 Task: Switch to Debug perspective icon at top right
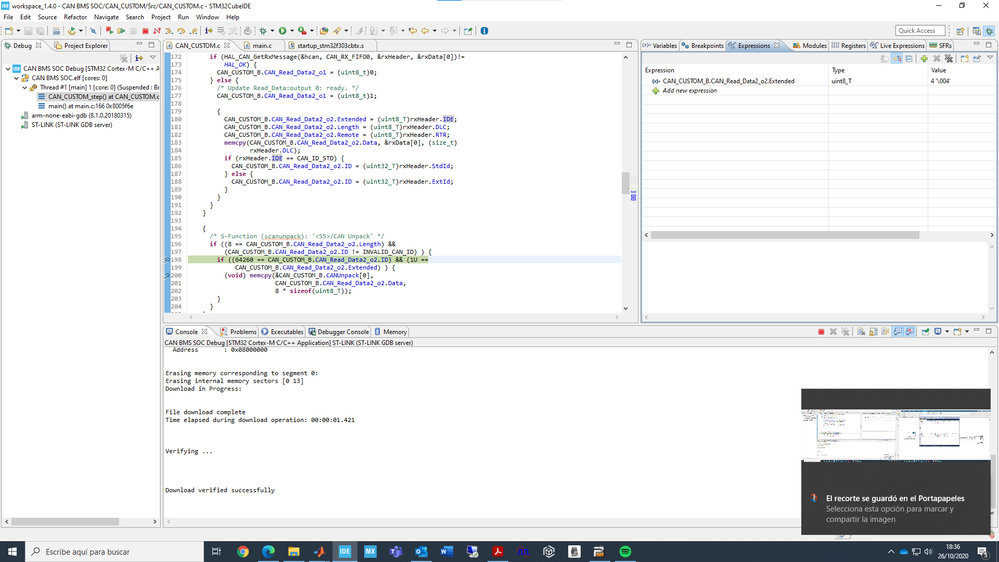(x=989, y=31)
